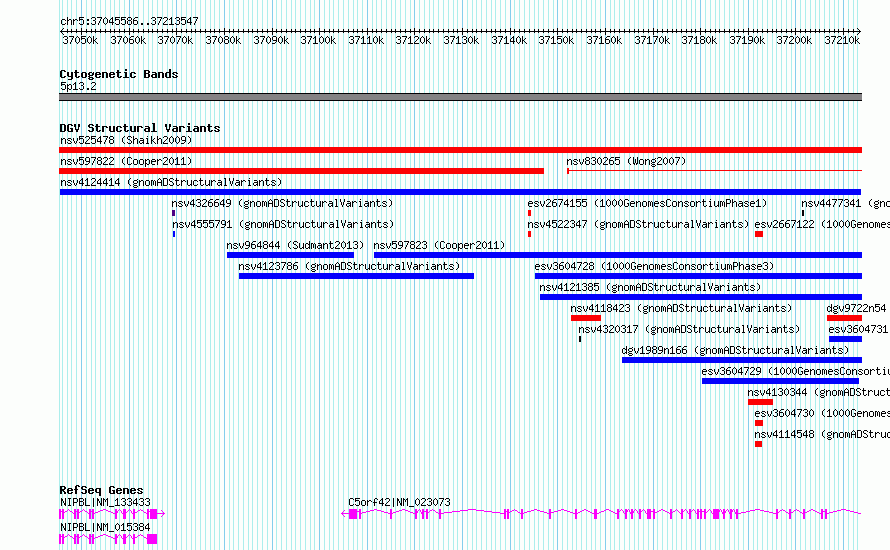Select the nsv597823 blue variant bar
Screen dimensions: 890x550
pyautogui.click(x=618, y=255)
